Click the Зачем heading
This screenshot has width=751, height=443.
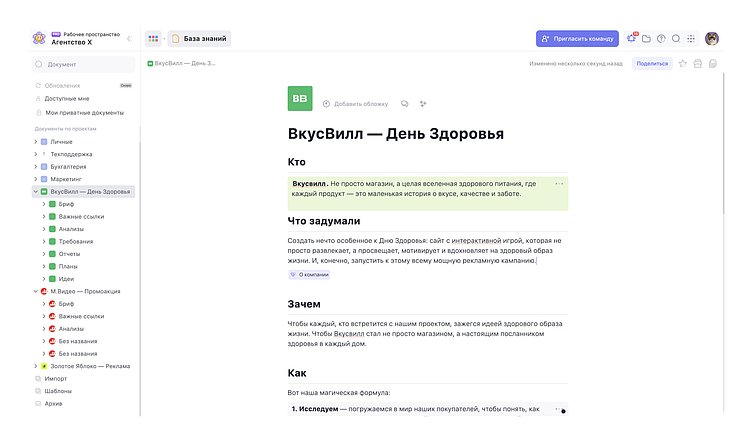click(x=304, y=304)
